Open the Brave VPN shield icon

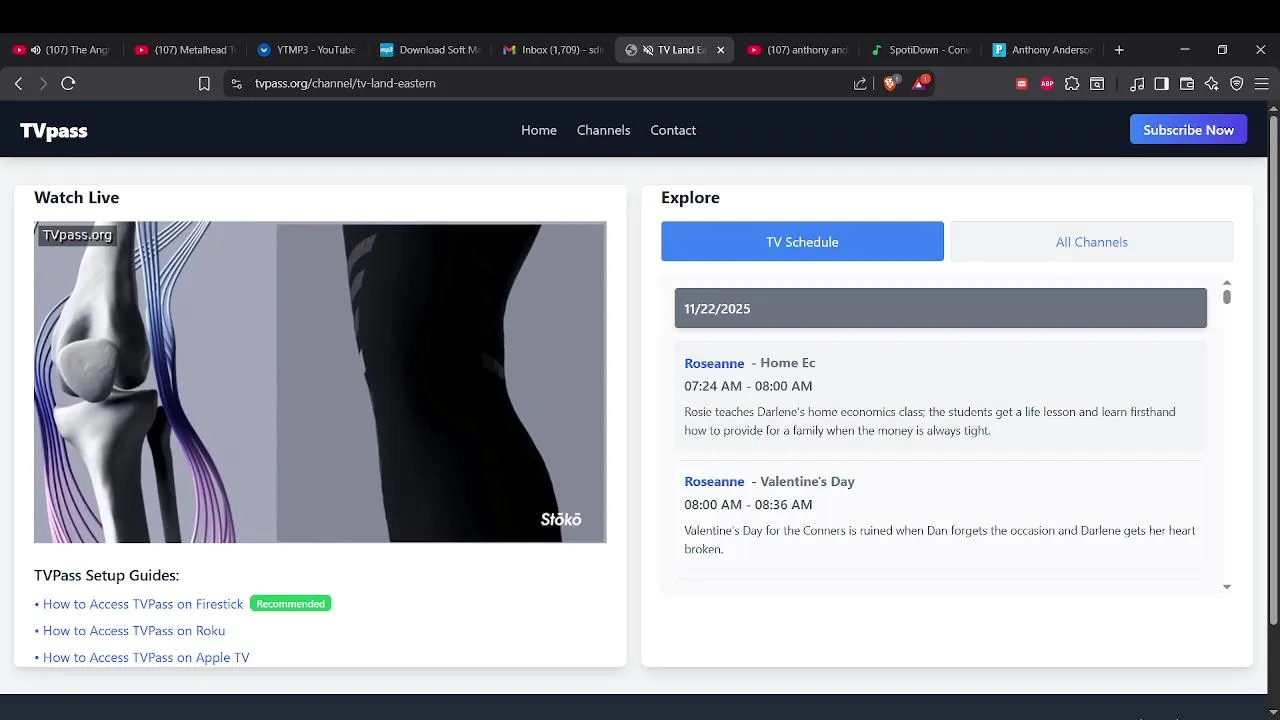click(1237, 84)
